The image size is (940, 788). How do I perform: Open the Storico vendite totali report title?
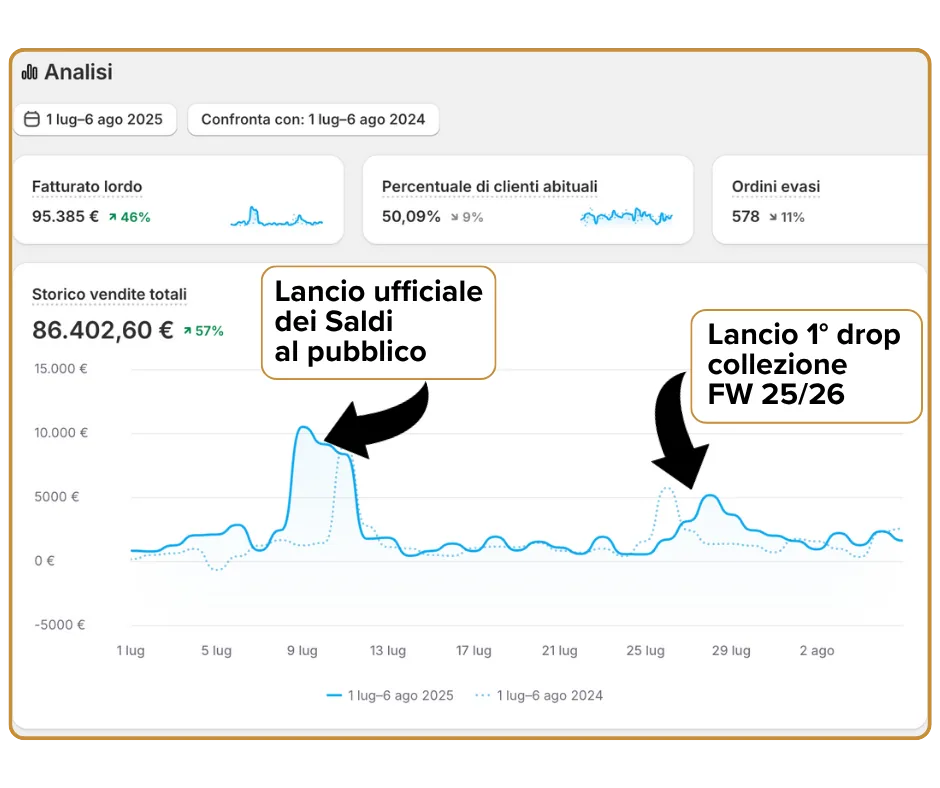[109, 294]
